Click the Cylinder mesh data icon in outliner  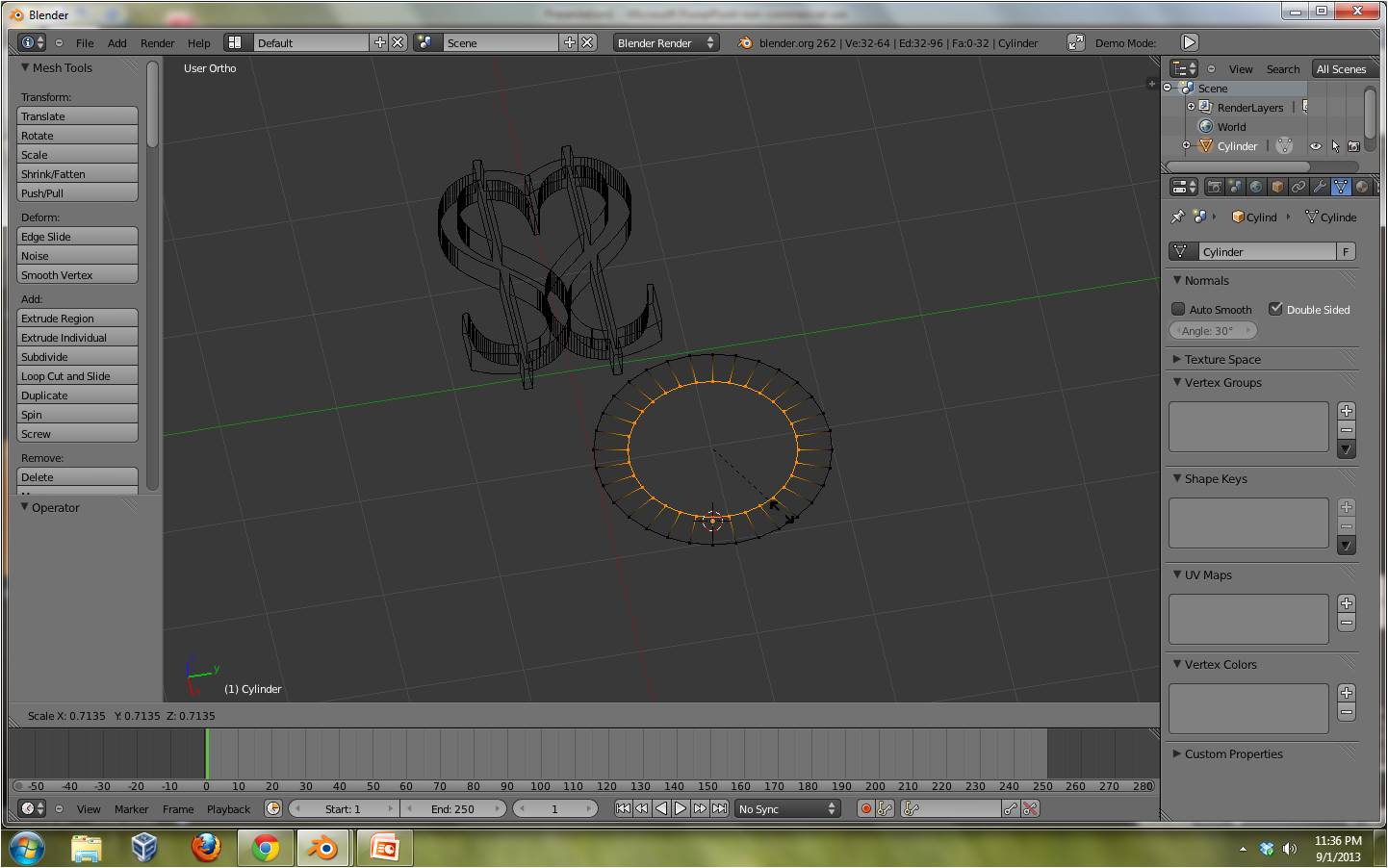click(1284, 146)
